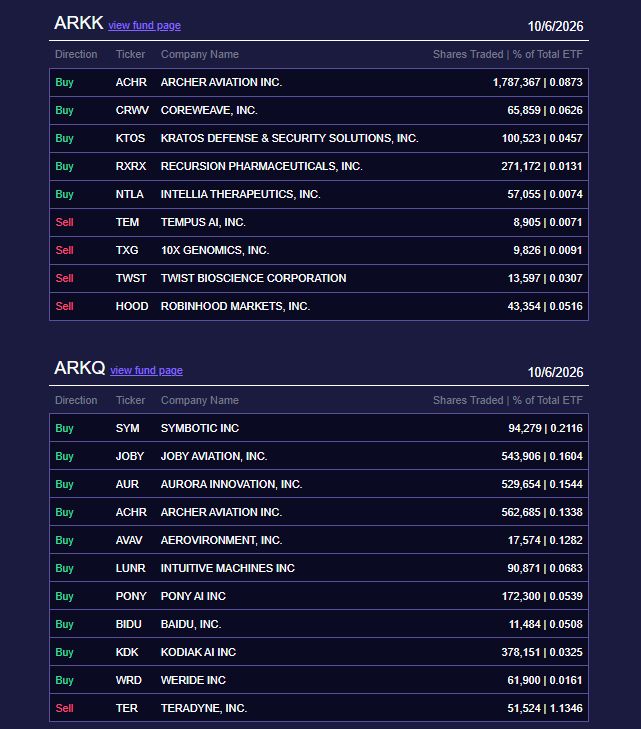
Task: Click shares value 94,279 | 0.2116
Action: (545, 428)
